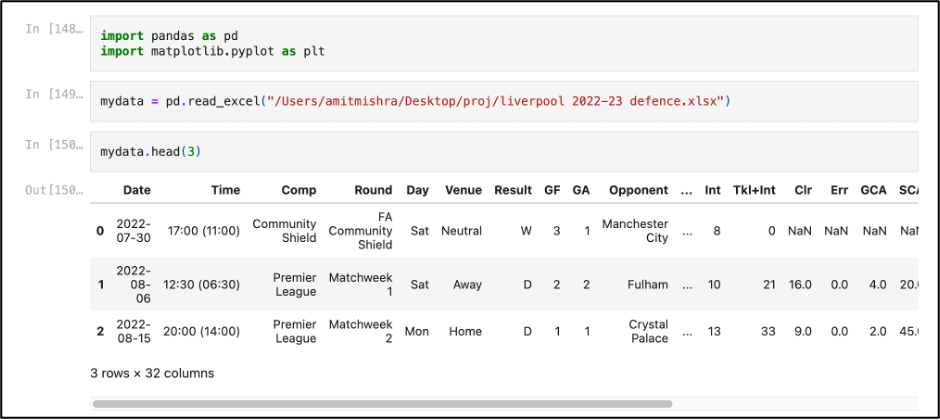This screenshot has width=940, height=420.
Task: Select the 2022-08-15 date cell
Action: 133,331
